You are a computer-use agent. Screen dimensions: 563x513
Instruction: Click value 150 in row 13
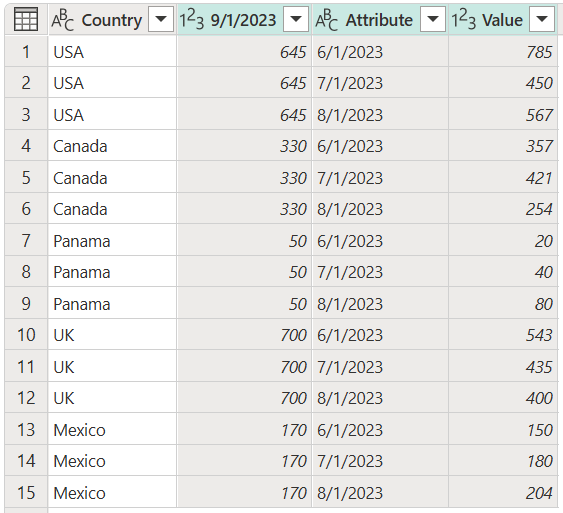503,430
